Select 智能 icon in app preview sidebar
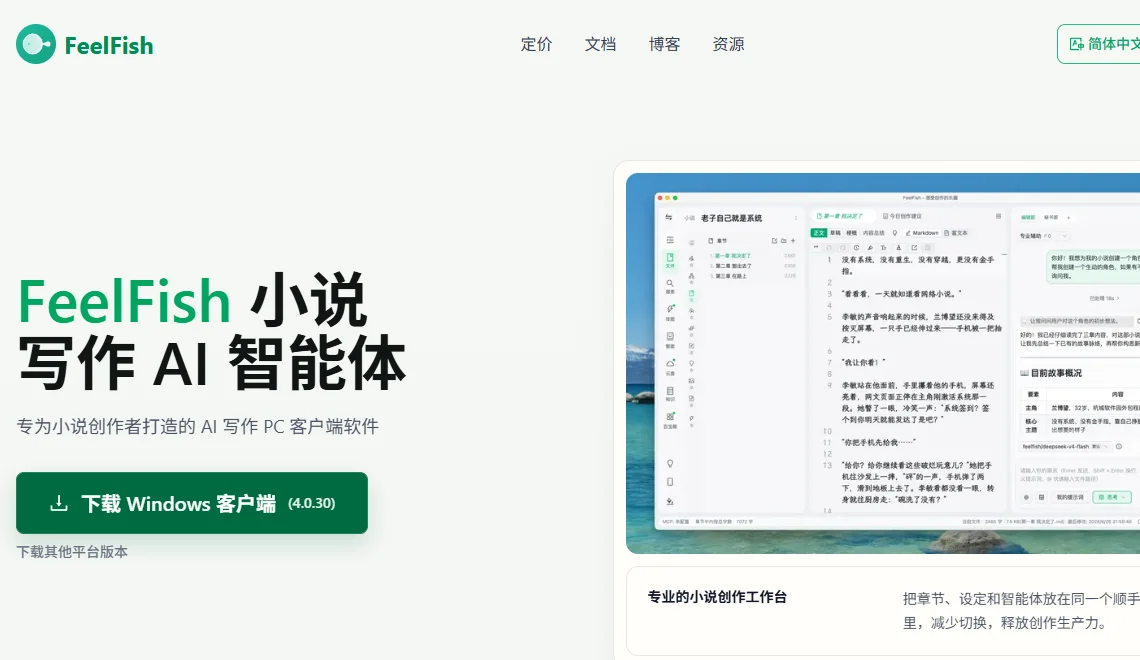The width and height of the screenshot is (1140, 660). [x=670, y=339]
